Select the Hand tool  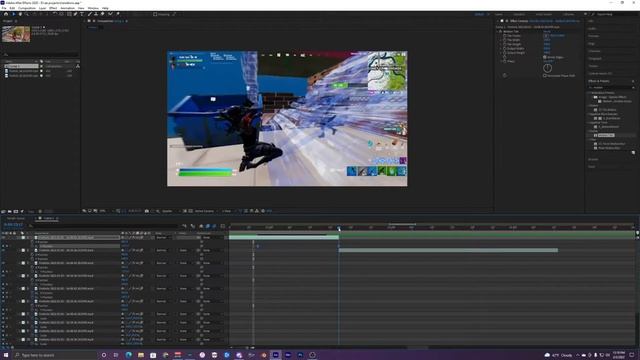(20, 14)
